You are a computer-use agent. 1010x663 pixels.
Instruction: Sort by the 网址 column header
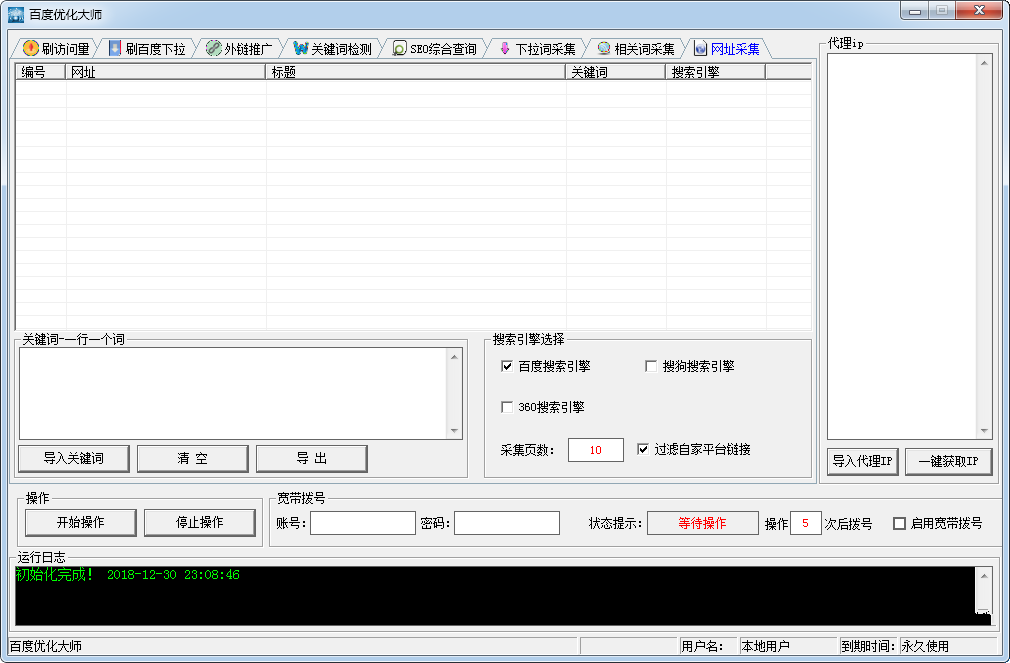click(x=166, y=72)
